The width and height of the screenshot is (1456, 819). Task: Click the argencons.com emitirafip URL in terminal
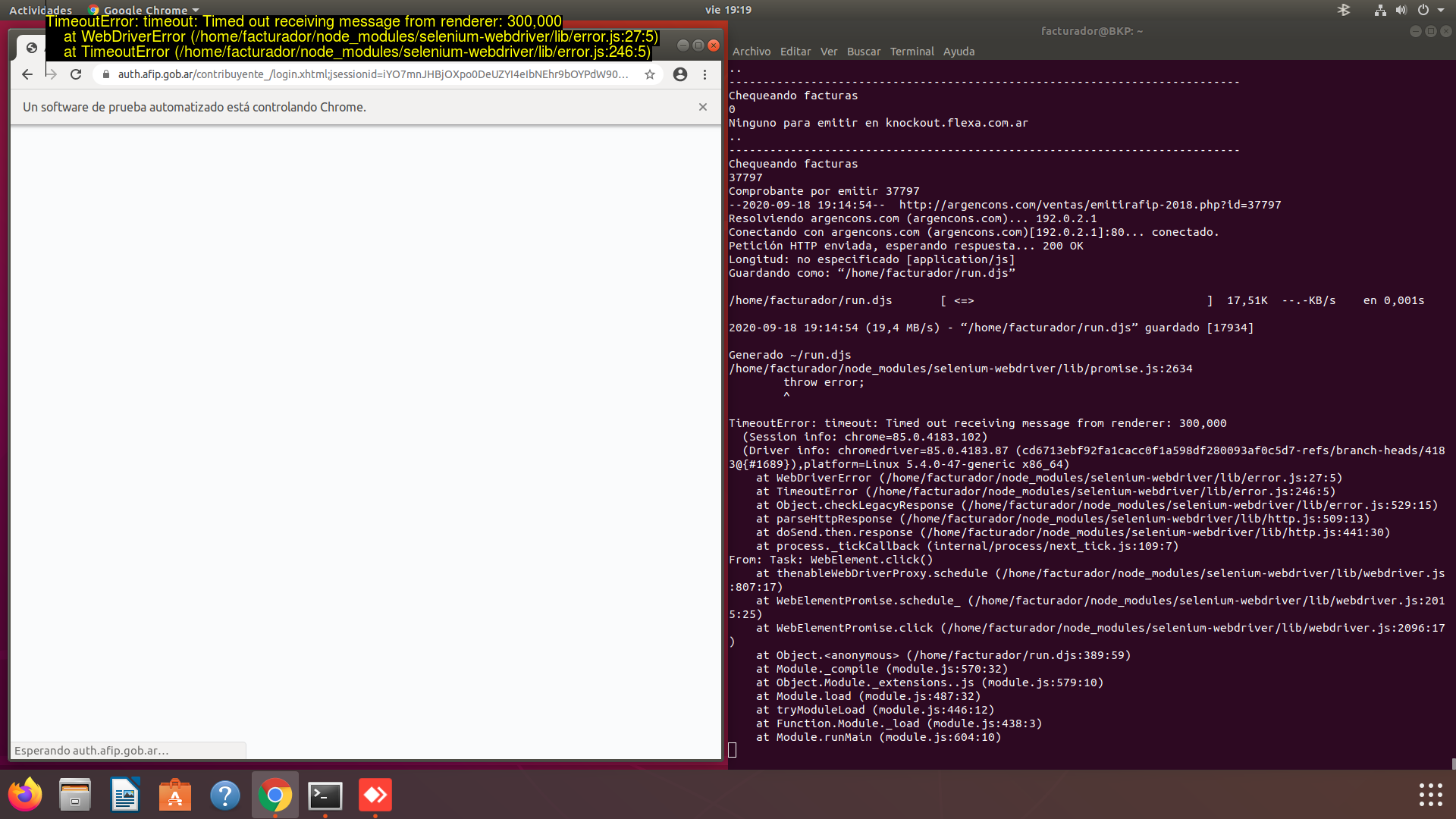1090,205
